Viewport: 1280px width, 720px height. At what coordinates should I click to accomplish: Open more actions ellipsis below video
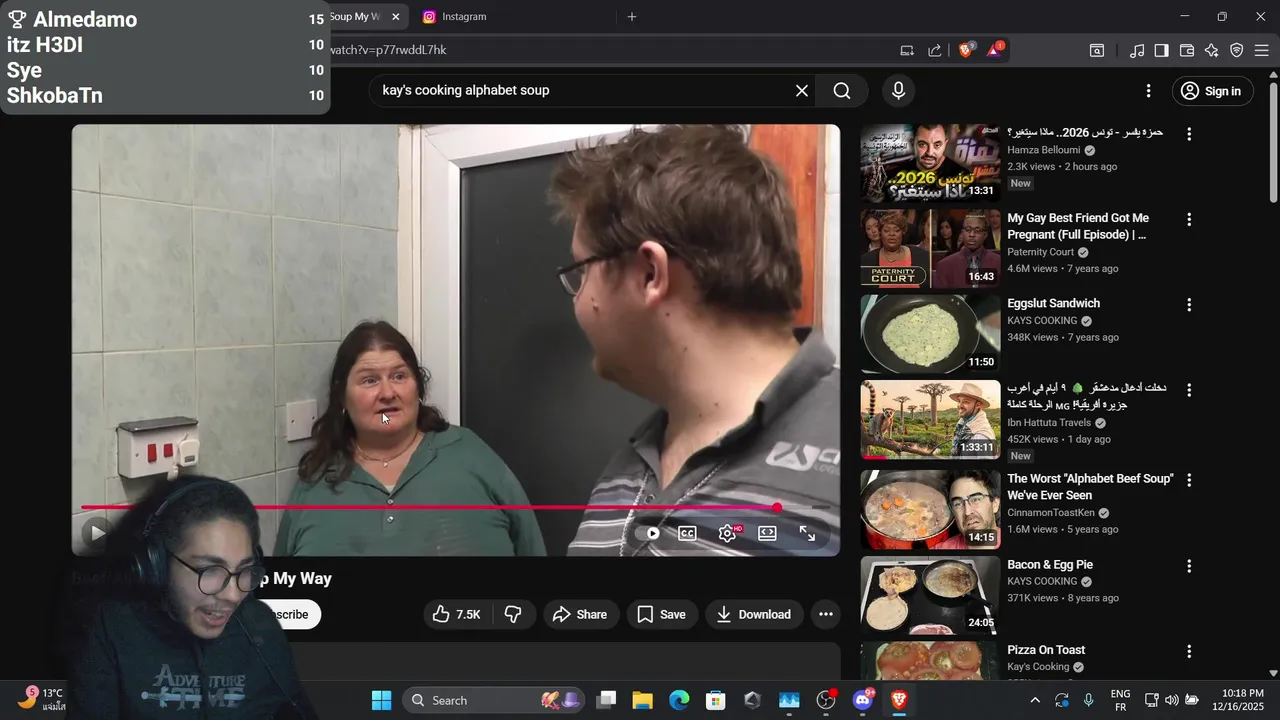click(x=826, y=614)
